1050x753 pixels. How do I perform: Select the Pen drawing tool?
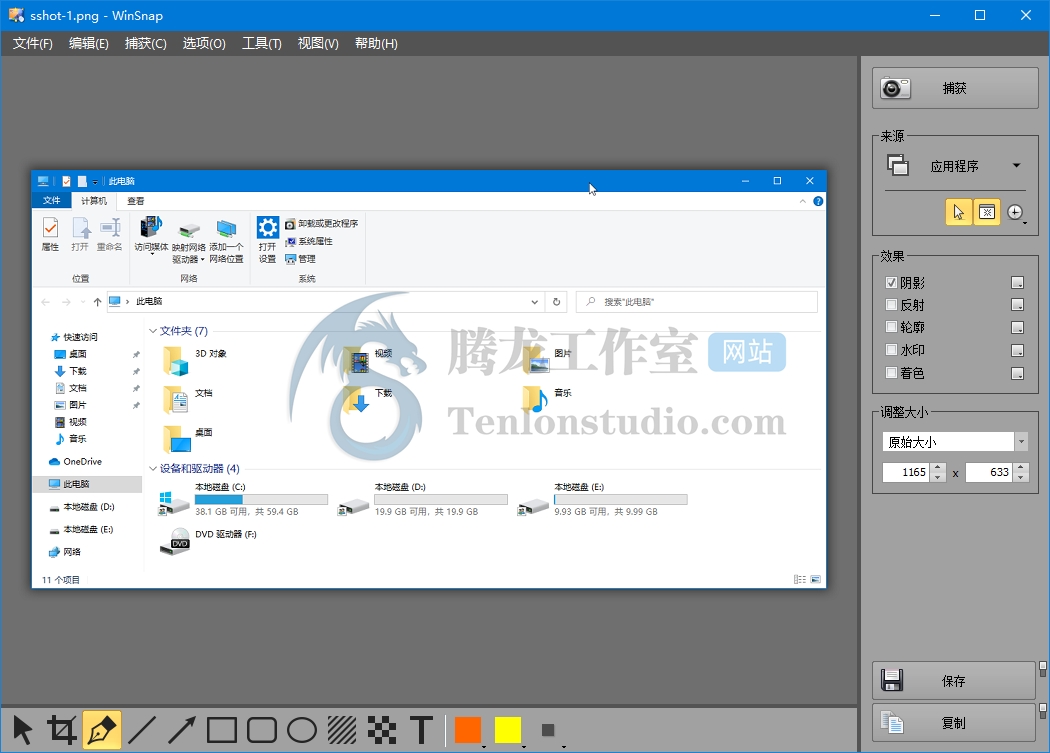[102, 730]
